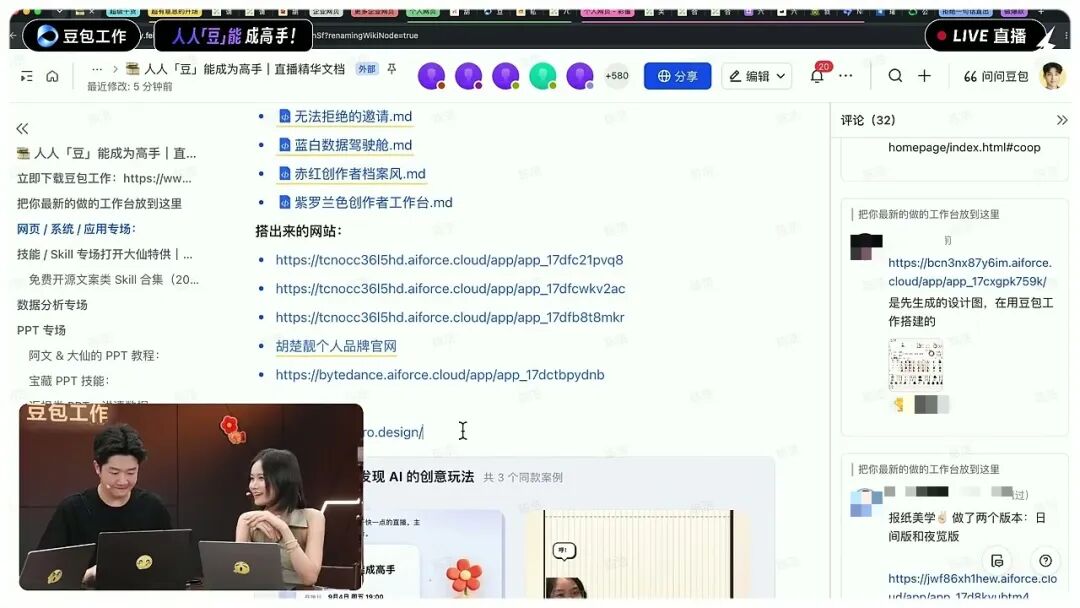Open the app_17dfcwkv2ac link
Screen dimensions: 1080x608
coord(450,289)
